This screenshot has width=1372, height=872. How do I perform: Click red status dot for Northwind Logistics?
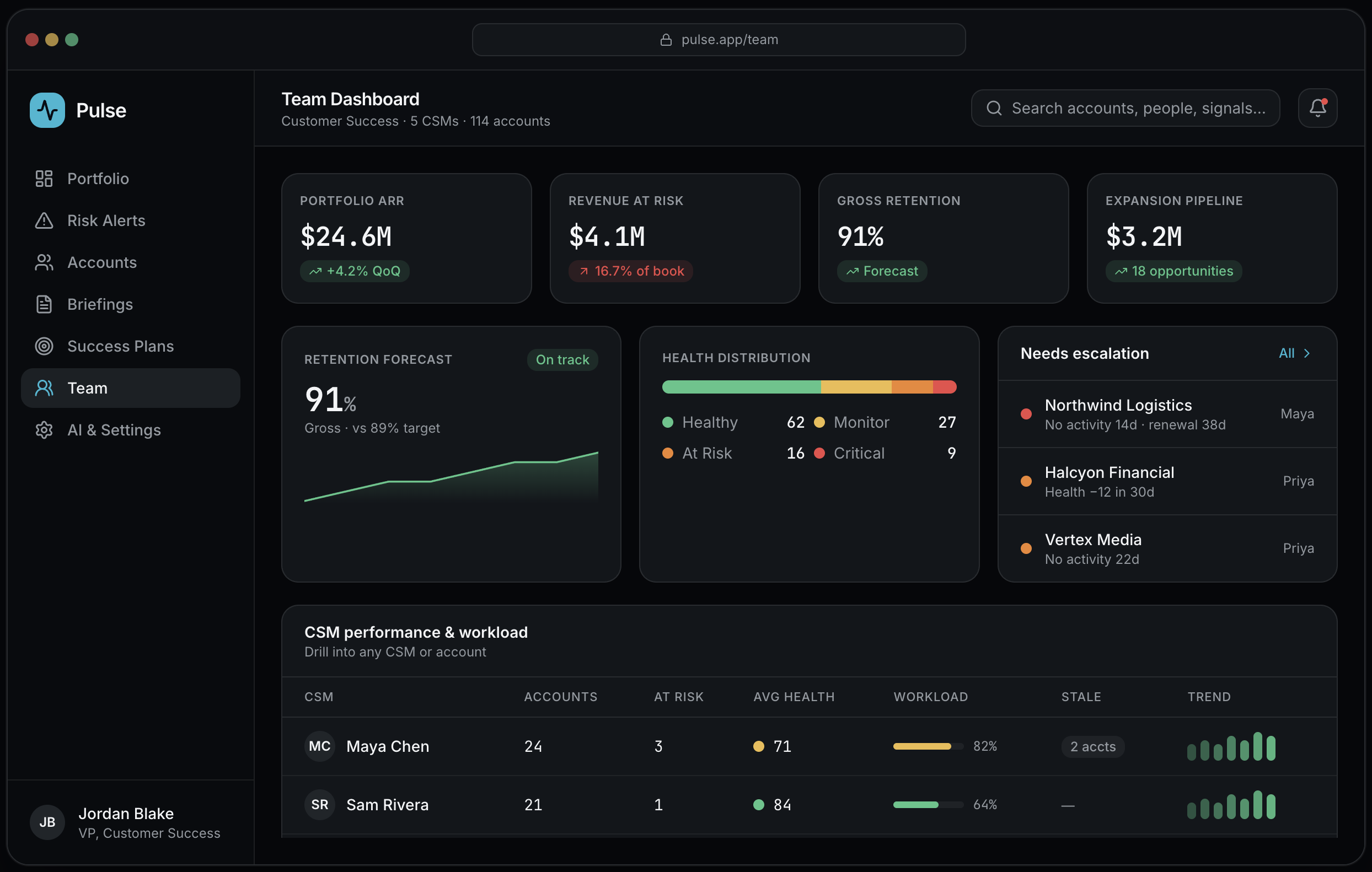pos(1026,414)
